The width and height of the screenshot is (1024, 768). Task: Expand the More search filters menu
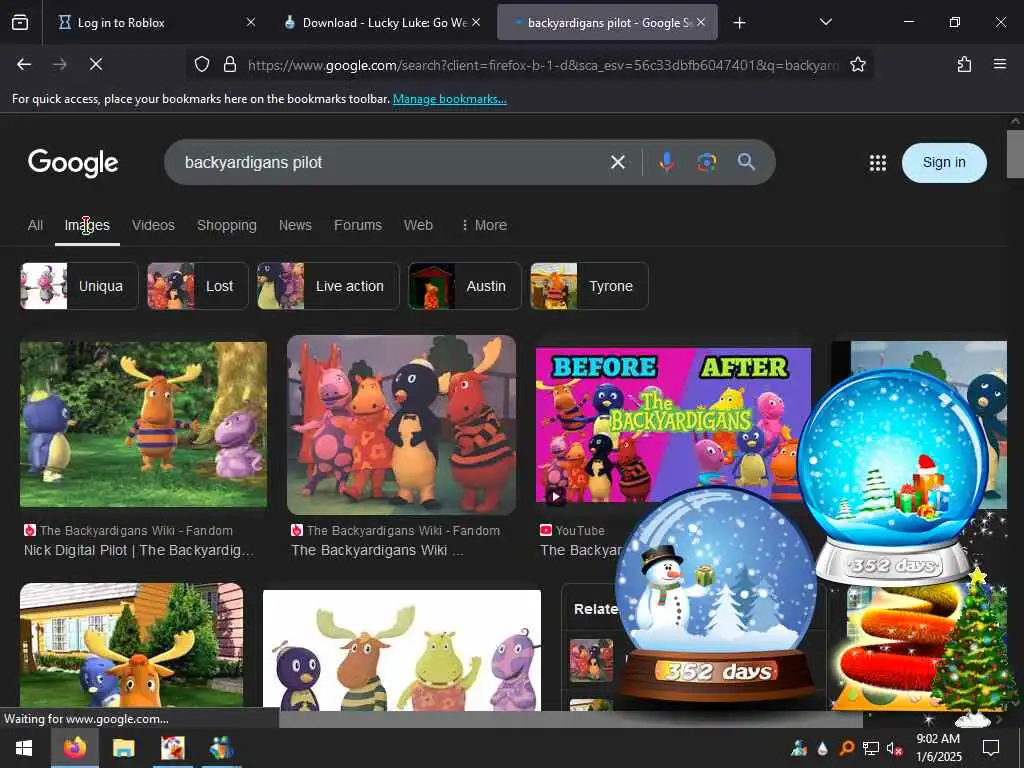coord(483,225)
